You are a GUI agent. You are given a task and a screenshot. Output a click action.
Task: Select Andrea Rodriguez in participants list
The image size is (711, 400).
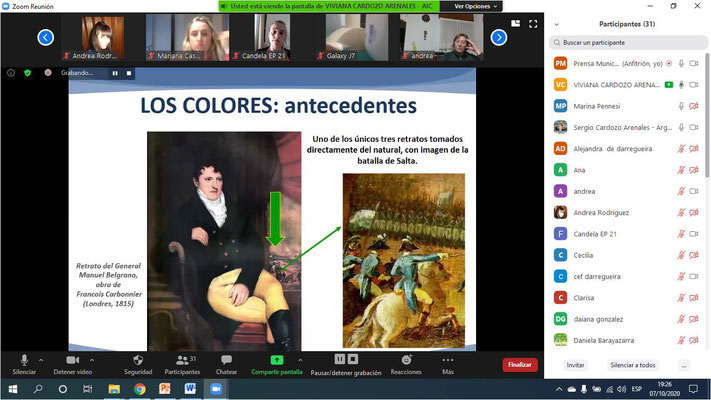628,213
